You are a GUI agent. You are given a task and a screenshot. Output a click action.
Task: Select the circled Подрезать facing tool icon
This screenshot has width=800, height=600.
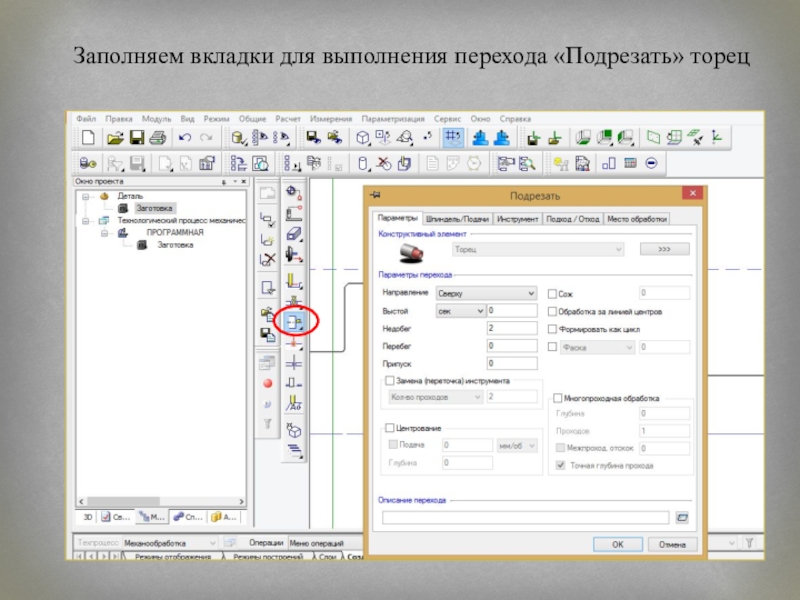pos(294,322)
